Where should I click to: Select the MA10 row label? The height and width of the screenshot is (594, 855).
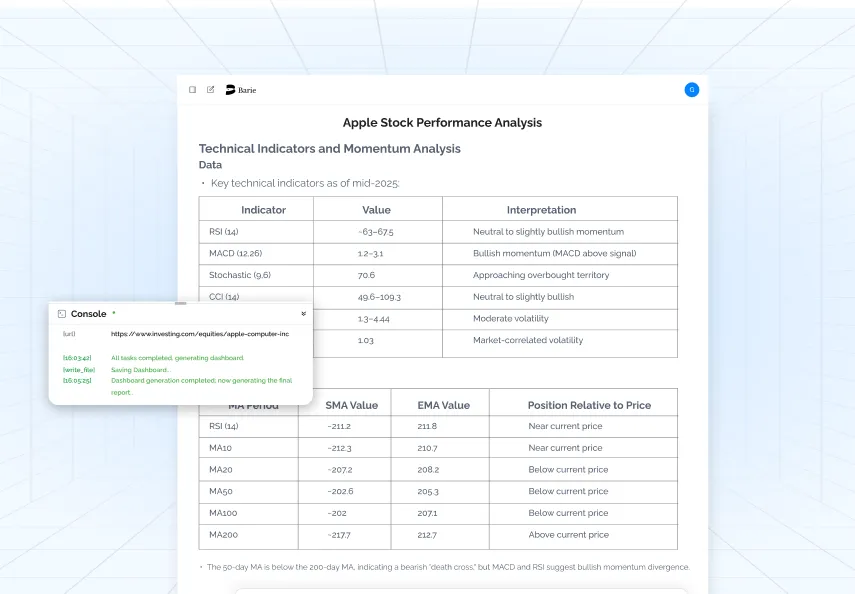(x=220, y=448)
